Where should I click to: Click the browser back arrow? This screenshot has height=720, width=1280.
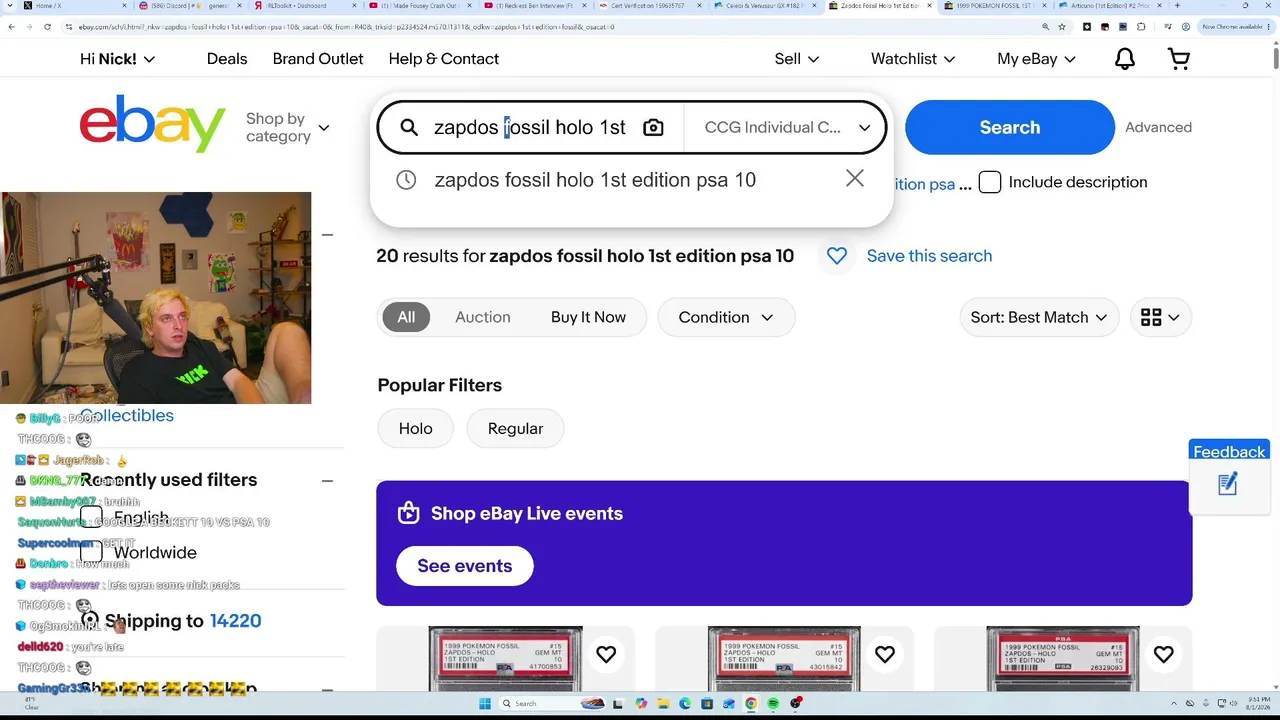point(10,27)
